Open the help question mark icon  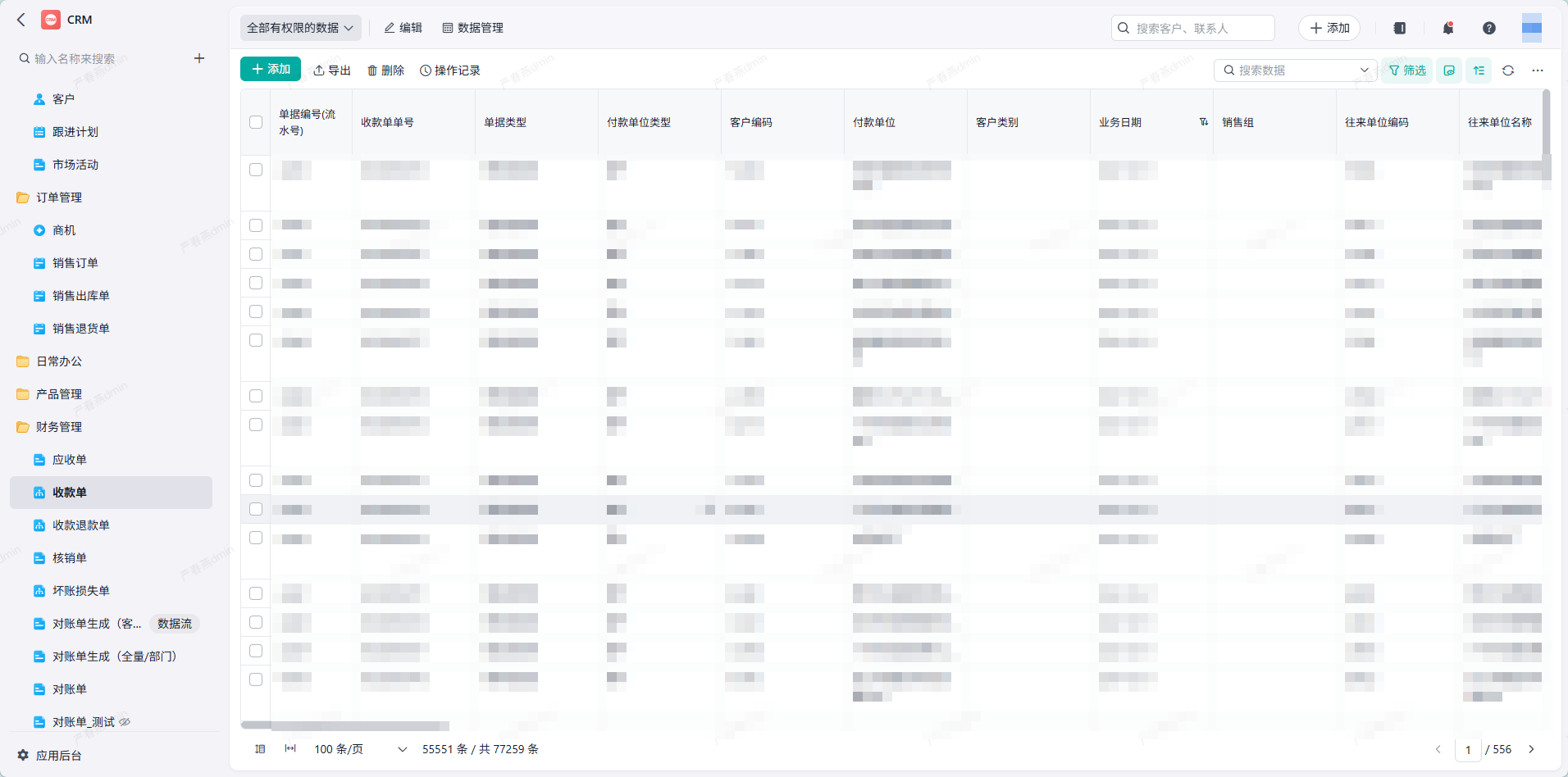(1489, 28)
